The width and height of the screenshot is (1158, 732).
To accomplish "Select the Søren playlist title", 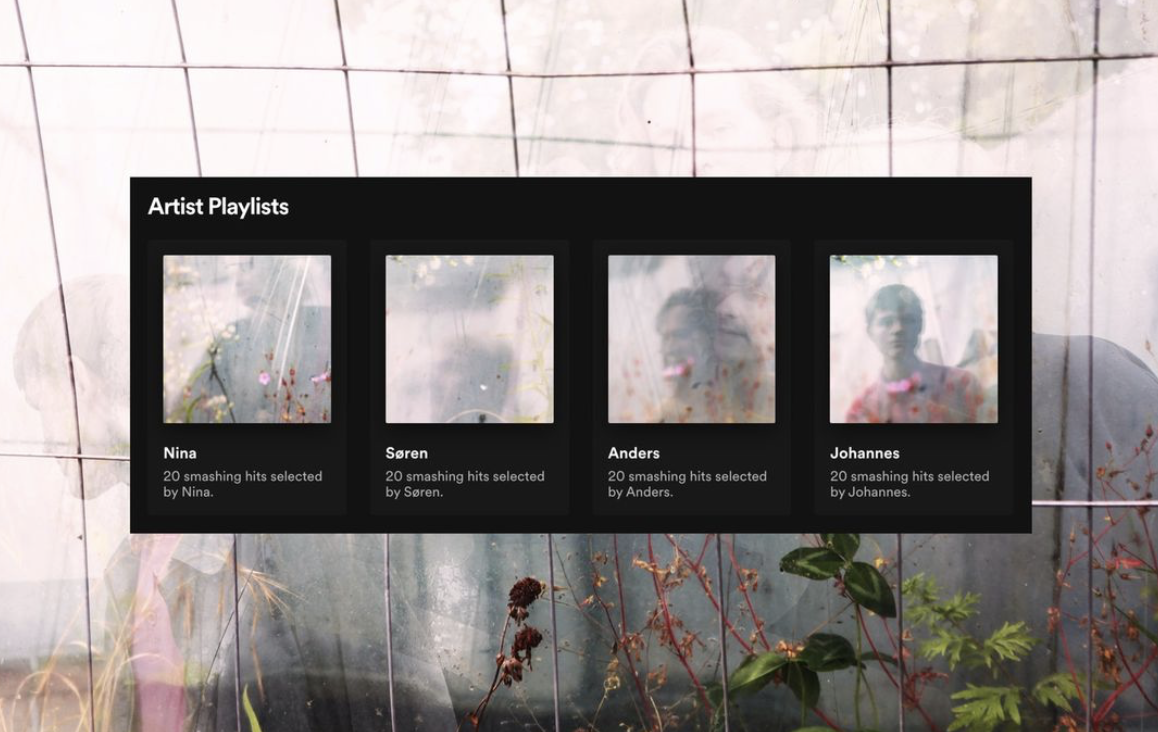I will tap(406, 453).
